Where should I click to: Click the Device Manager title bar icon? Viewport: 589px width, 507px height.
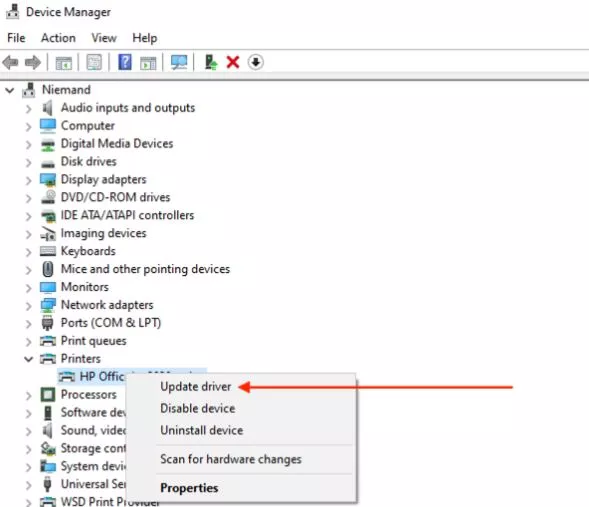coord(12,11)
